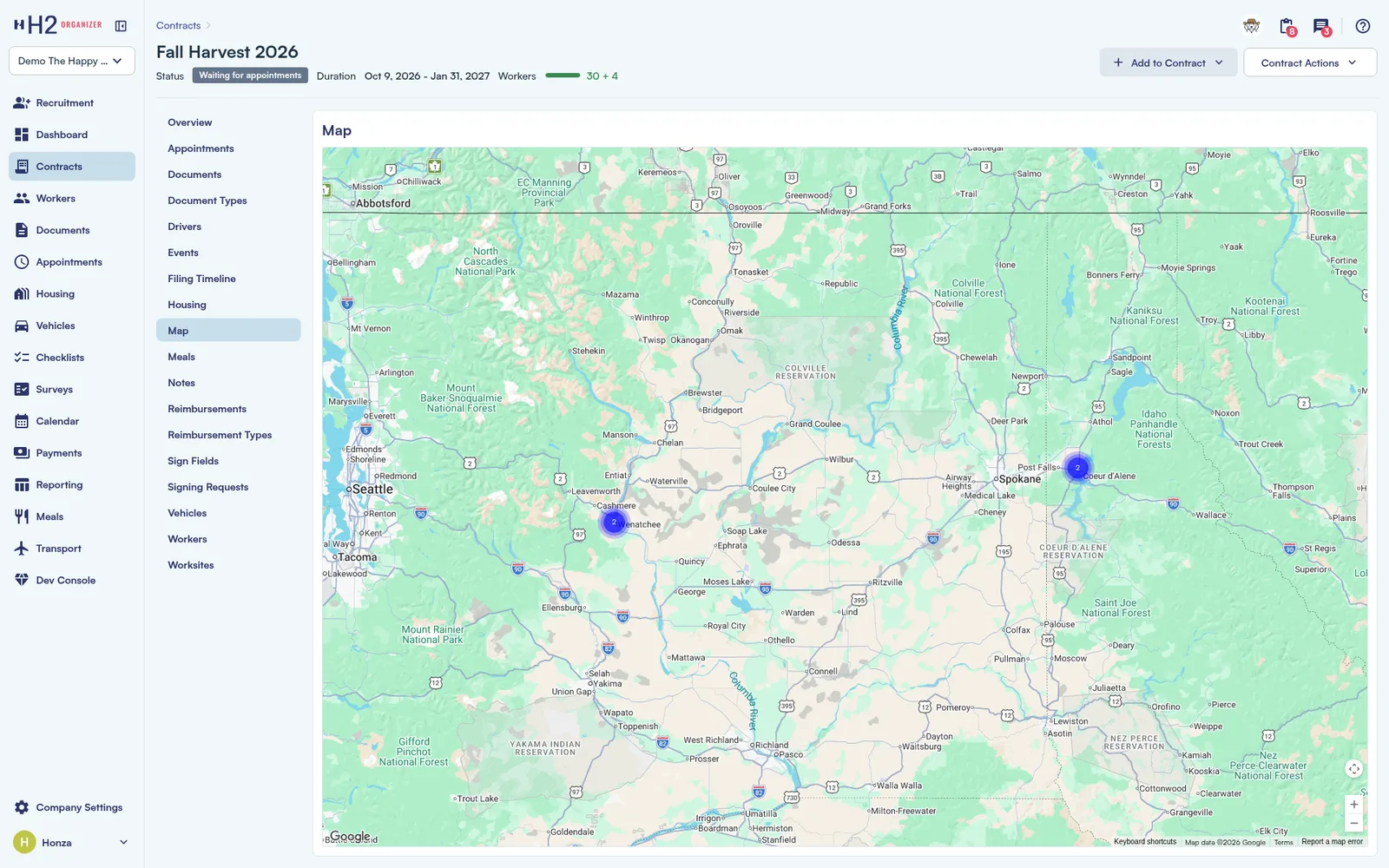Image resolution: width=1389 pixels, height=868 pixels.
Task: Click Report a map error link
Action: [1332, 842]
